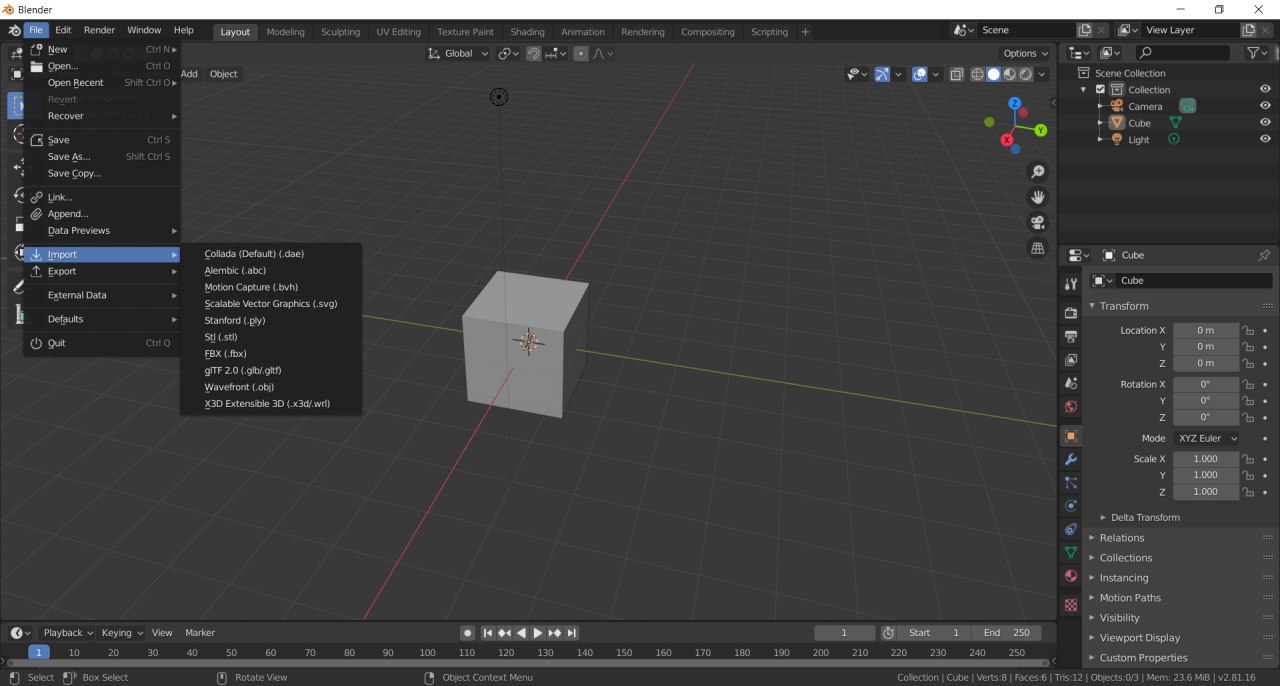Click the zoom magnifier viewport icon
The height and width of the screenshot is (686, 1280).
tap(1038, 172)
